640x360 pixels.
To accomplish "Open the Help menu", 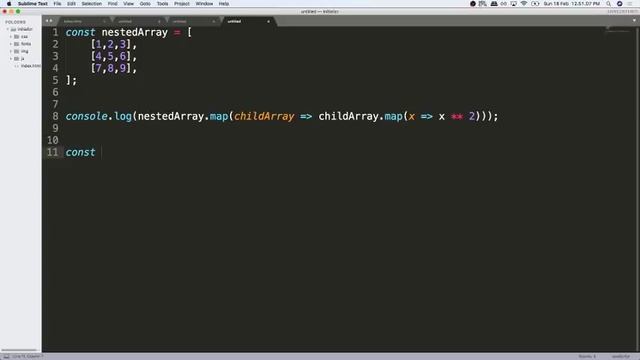I will [x=224, y=4].
